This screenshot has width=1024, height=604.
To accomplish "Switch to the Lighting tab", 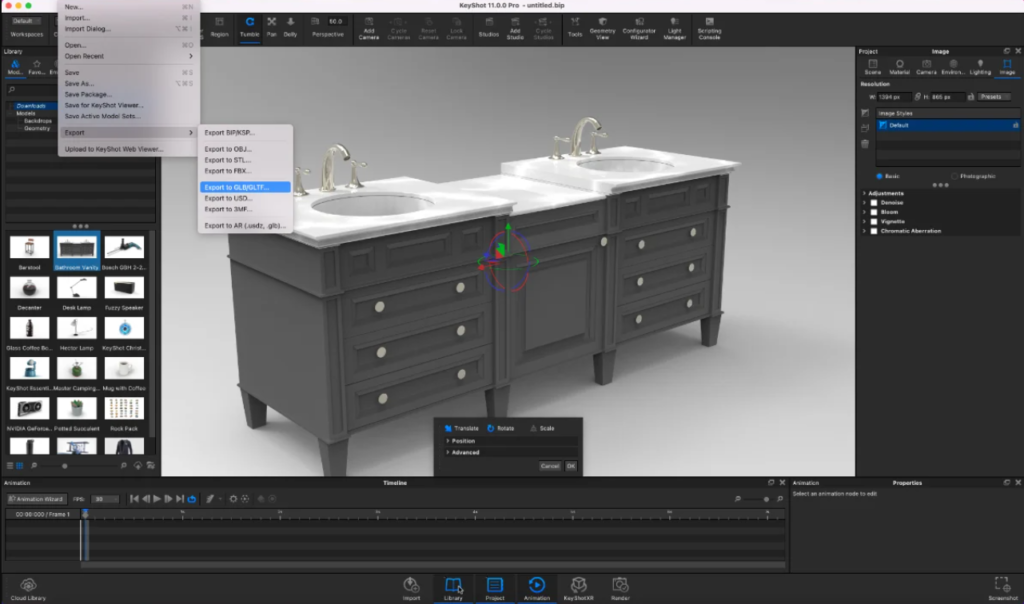I will click(x=980, y=67).
